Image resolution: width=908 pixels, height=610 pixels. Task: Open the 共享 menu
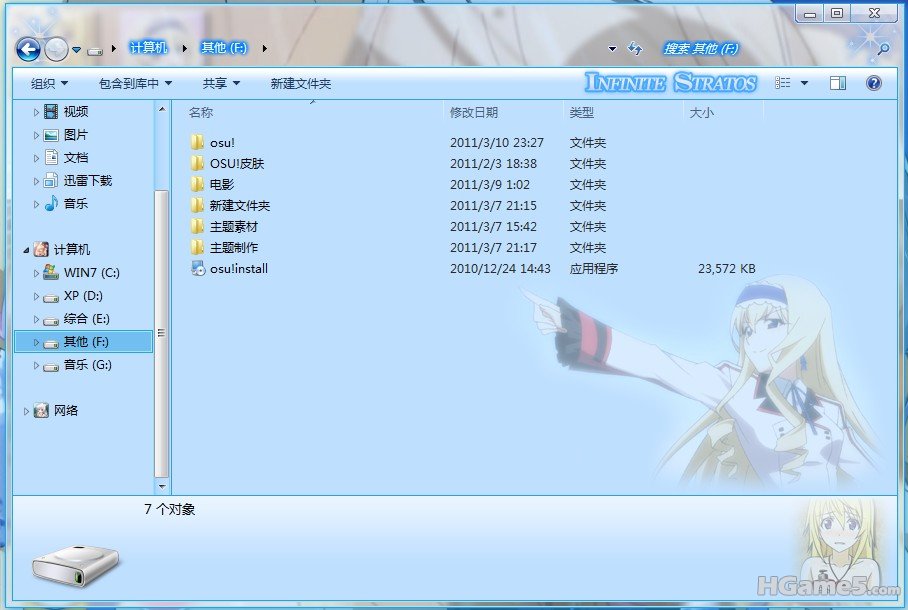(x=221, y=83)
